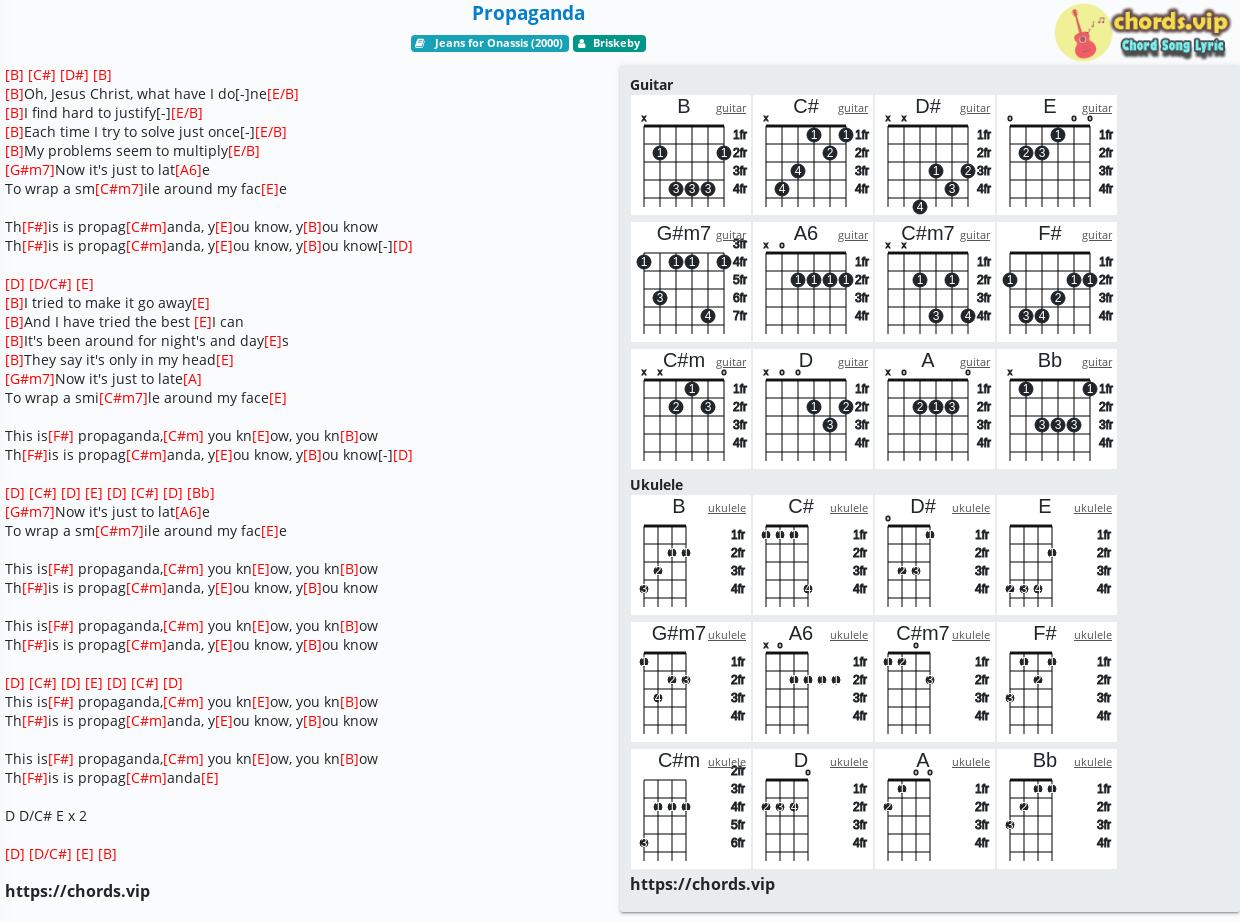Click the [Bb] chord tag in the lyrics
Screen dimensions: 1240x922
(201, 493)
